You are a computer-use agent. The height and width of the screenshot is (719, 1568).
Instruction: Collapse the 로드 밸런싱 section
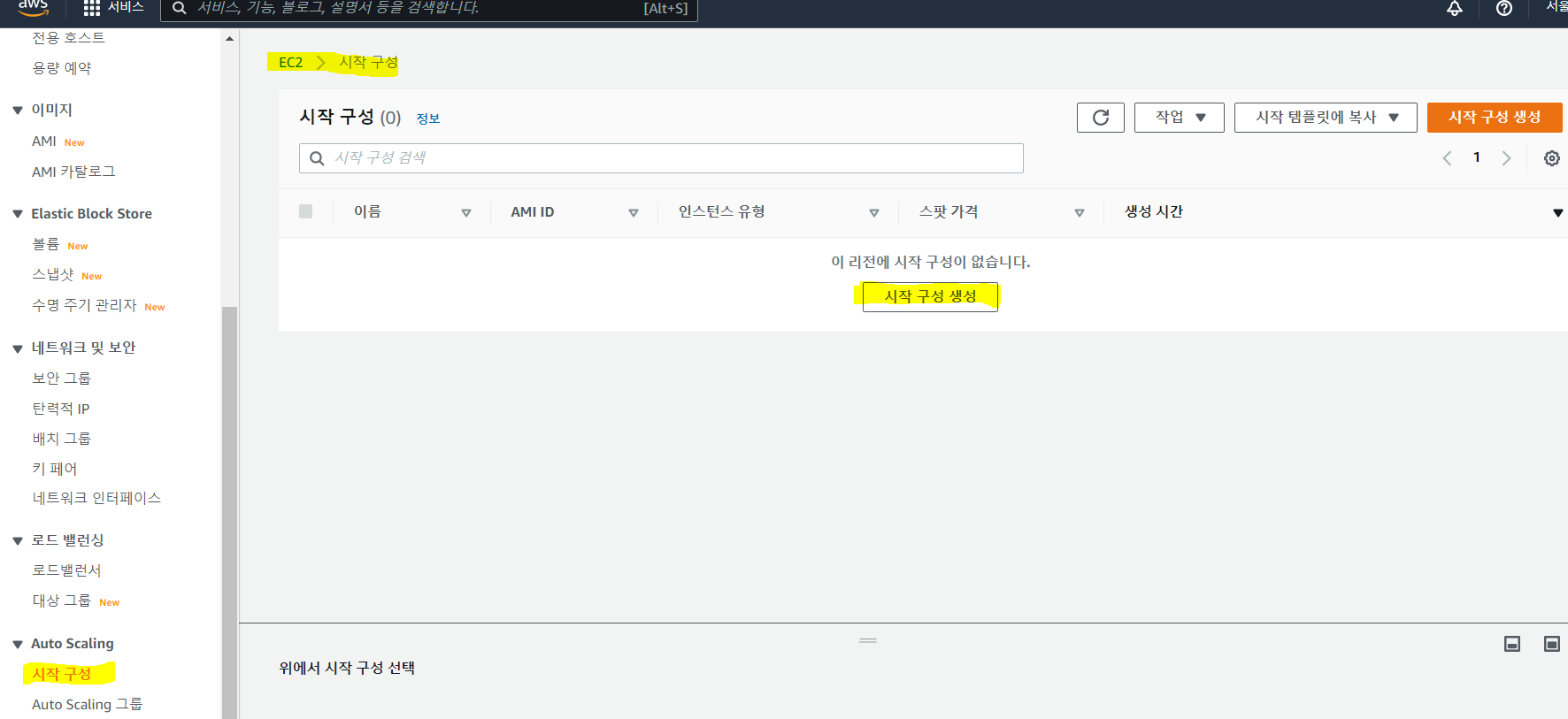click(x=17, y=540)
